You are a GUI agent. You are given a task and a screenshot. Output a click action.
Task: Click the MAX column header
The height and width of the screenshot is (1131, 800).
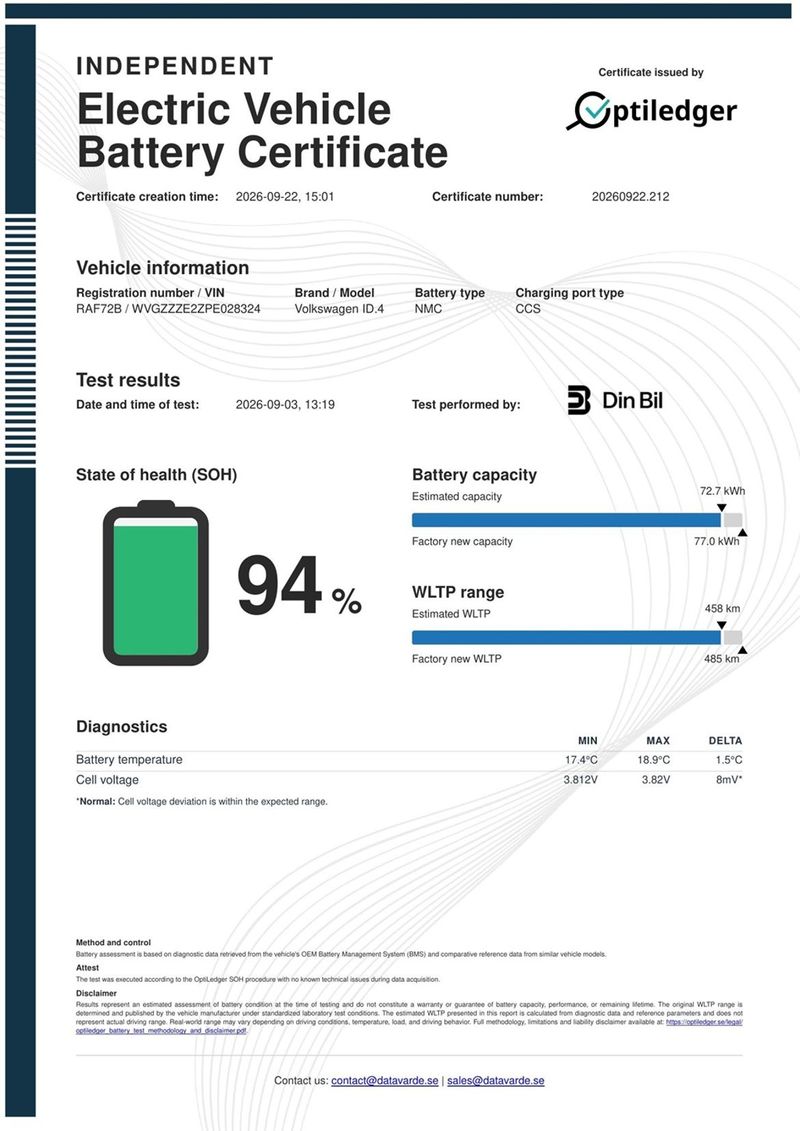pos(658,741)
